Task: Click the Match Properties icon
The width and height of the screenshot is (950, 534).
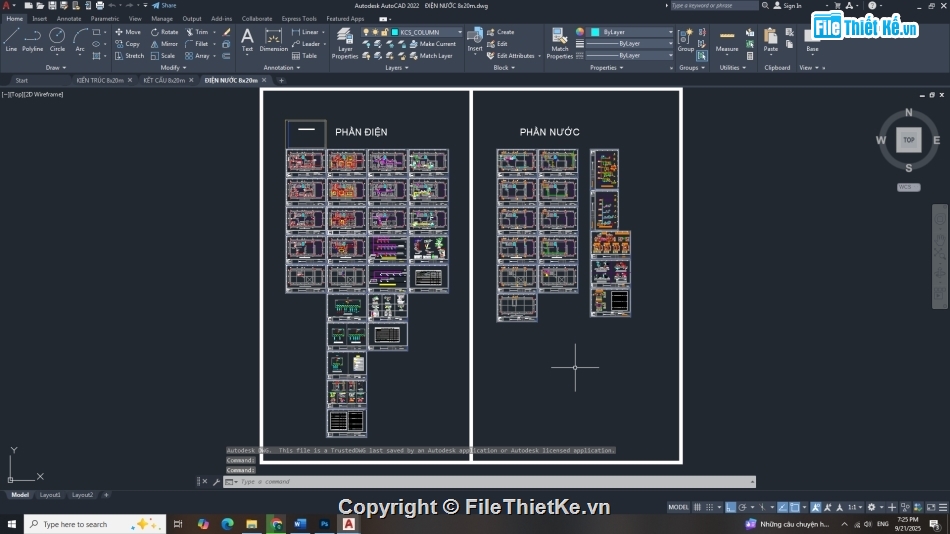Action: point(560,41)
